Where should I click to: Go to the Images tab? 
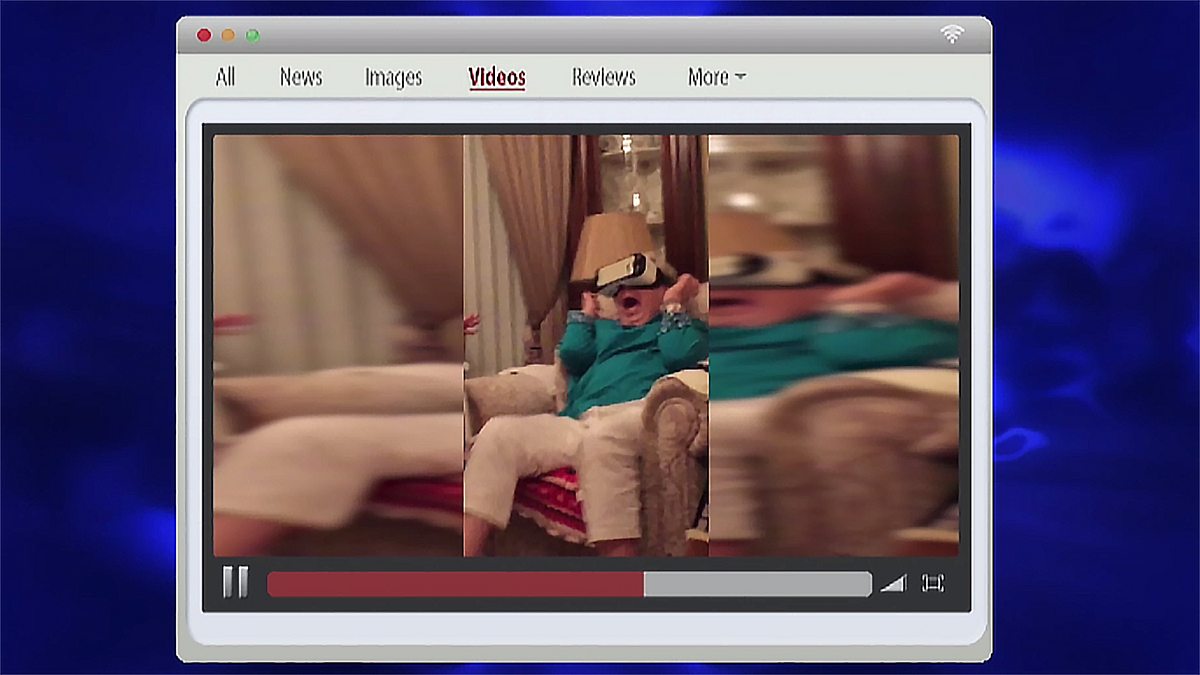[x=393, y=77]
